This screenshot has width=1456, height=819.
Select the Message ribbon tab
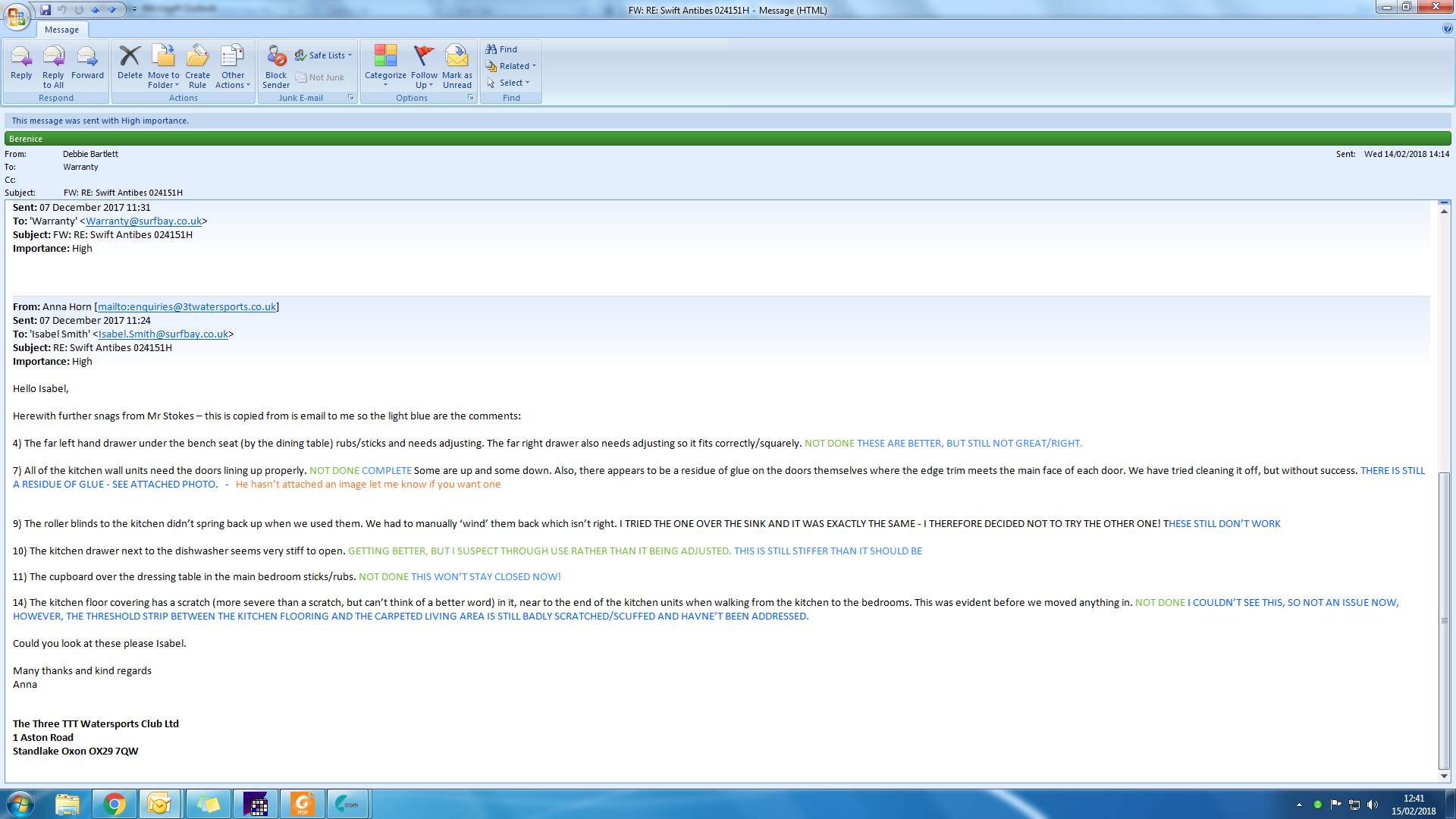point(61,30)
